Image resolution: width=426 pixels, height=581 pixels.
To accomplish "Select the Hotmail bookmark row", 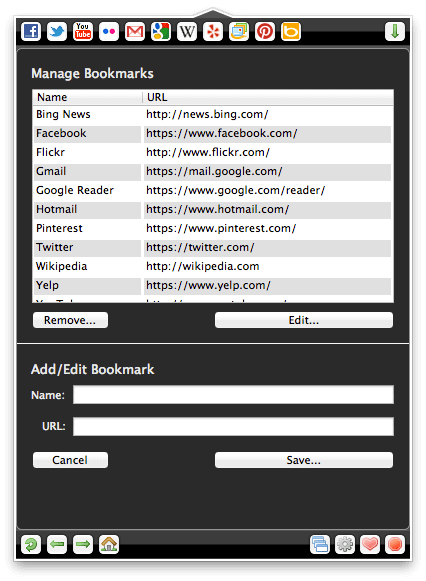I will [212, 209].
